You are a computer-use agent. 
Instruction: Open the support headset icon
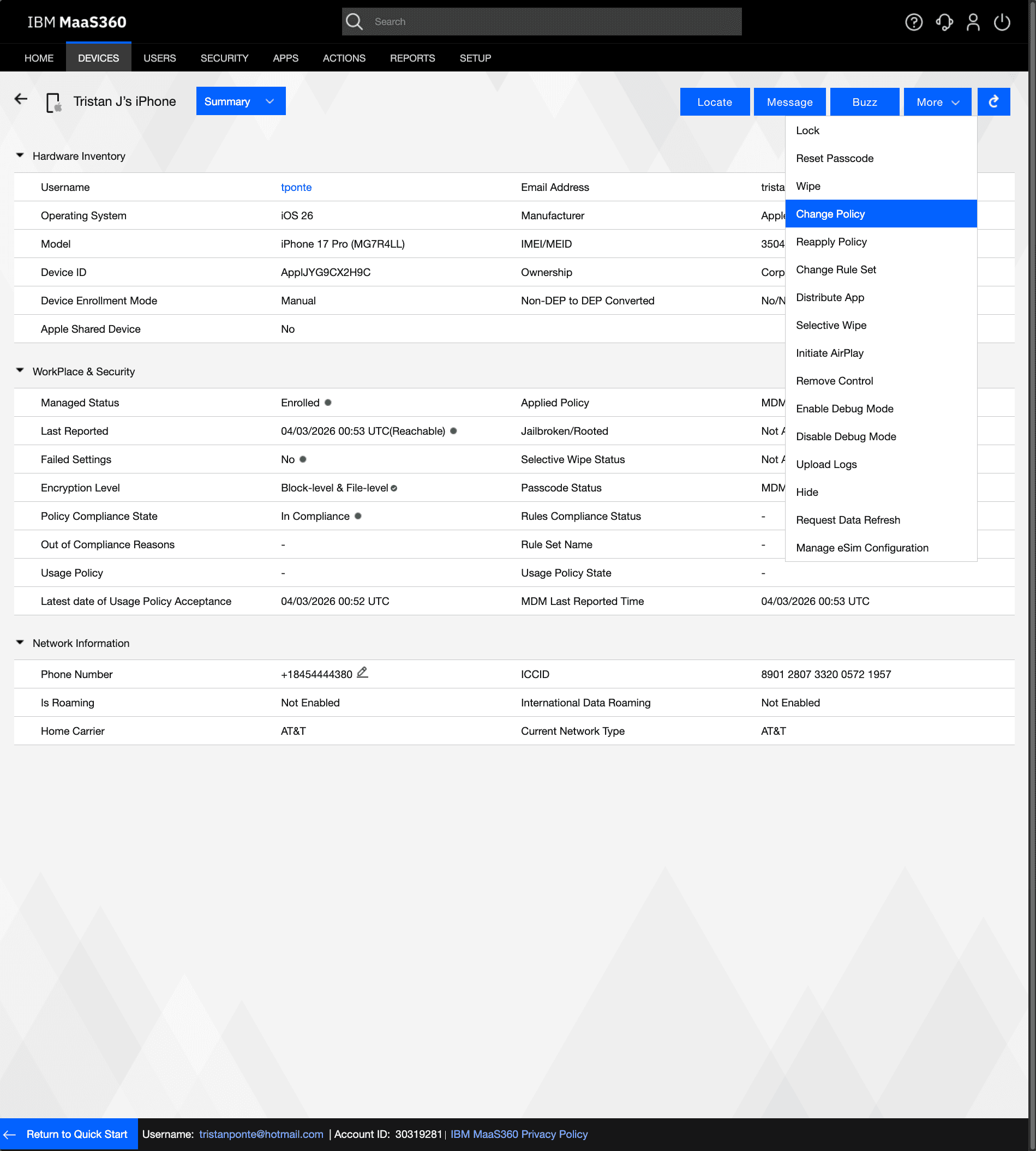click(x=944, y=22)
